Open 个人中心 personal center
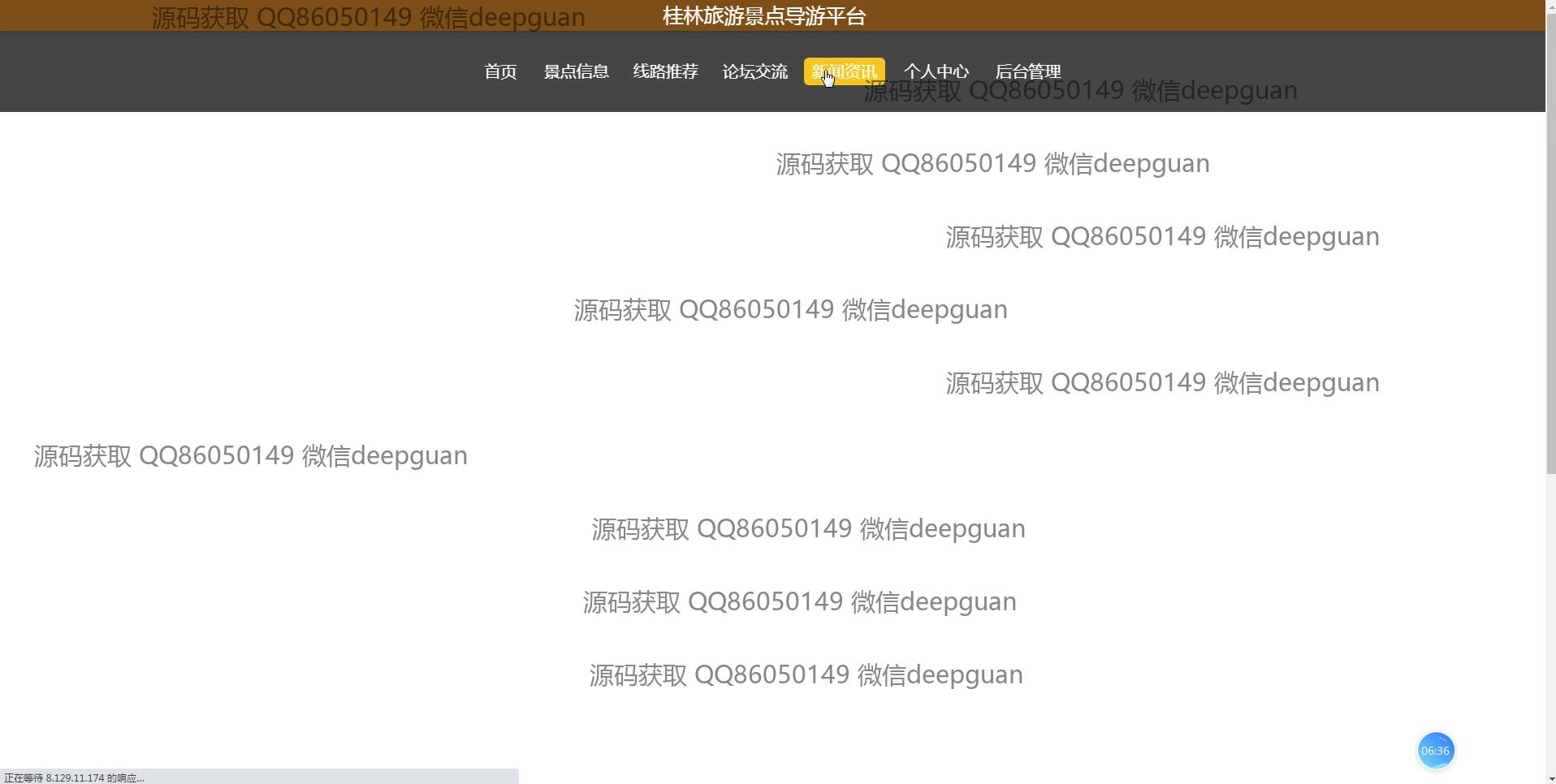Screen dimensions: 1556x784 pyautogui.click(x=936, y=71)
